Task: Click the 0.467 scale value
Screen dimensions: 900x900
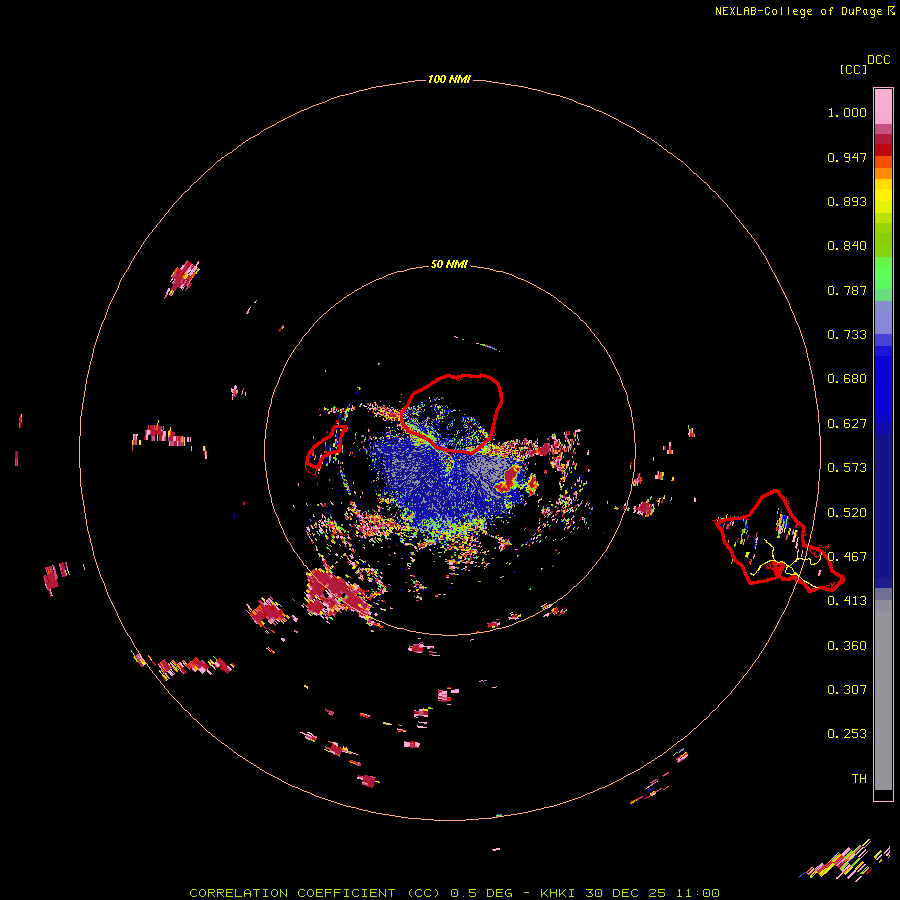Action: point(847,557)
